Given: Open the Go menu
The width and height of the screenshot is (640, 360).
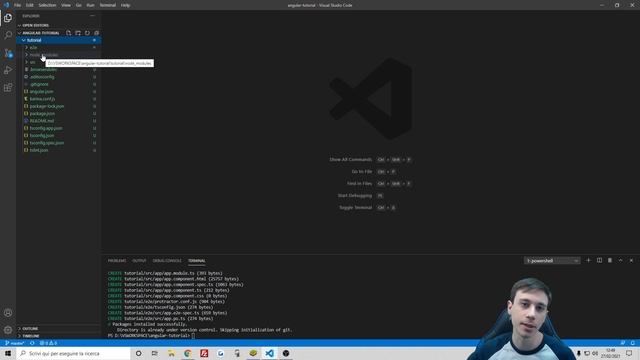Looking at the screenshot, I should [79, 5].
